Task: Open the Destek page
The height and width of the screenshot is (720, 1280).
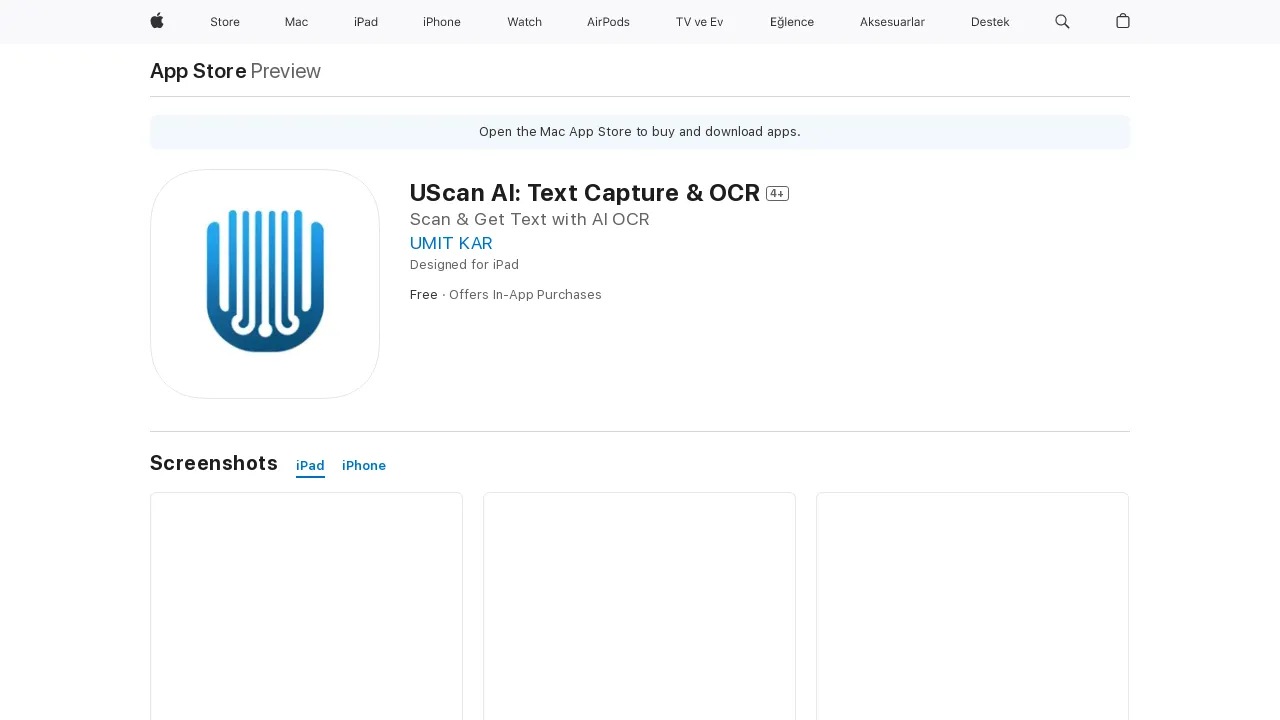Action: tap(989, 22)
